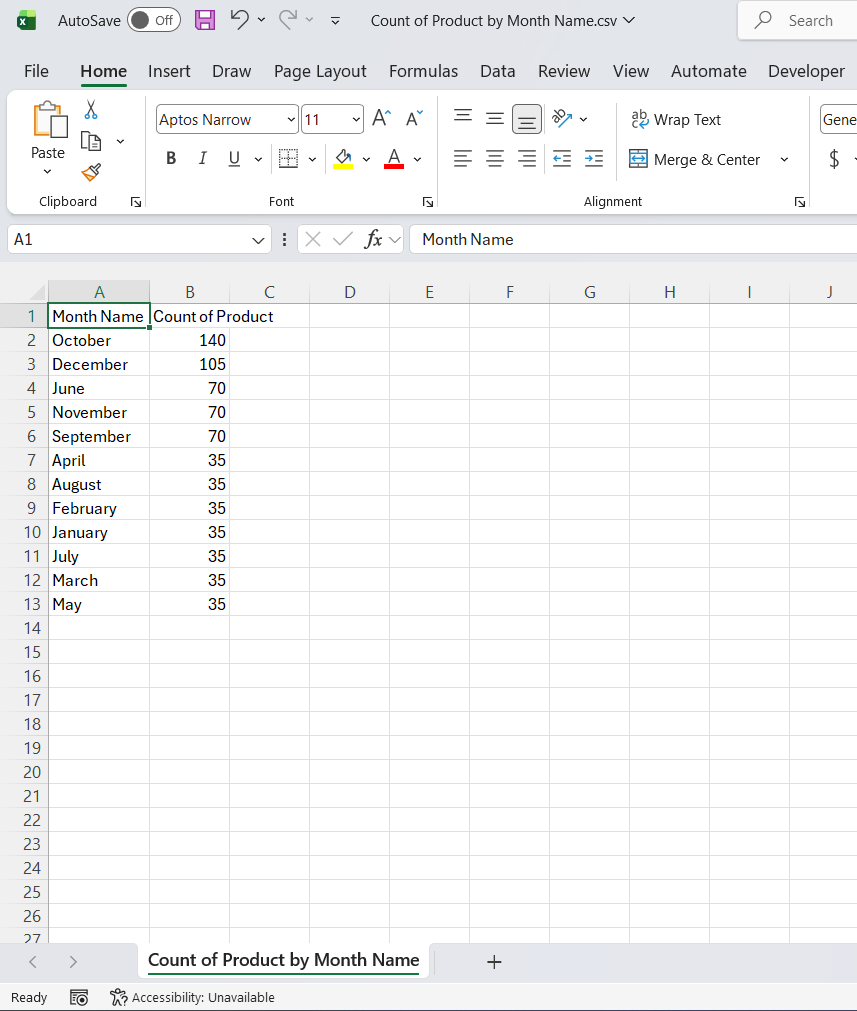Open the Clipboard dialog launcher

coord(135,202)
